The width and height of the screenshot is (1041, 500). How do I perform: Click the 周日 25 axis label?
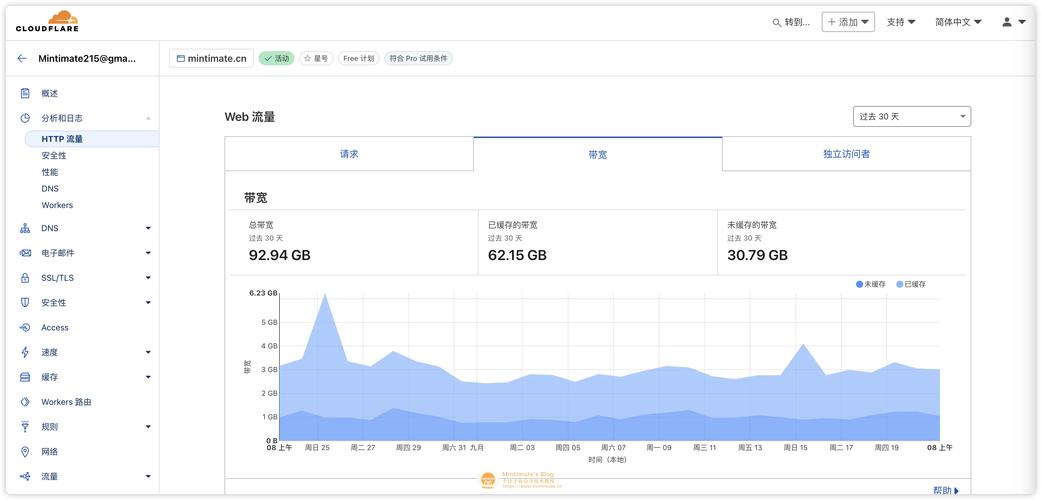(x=317, y=448)
